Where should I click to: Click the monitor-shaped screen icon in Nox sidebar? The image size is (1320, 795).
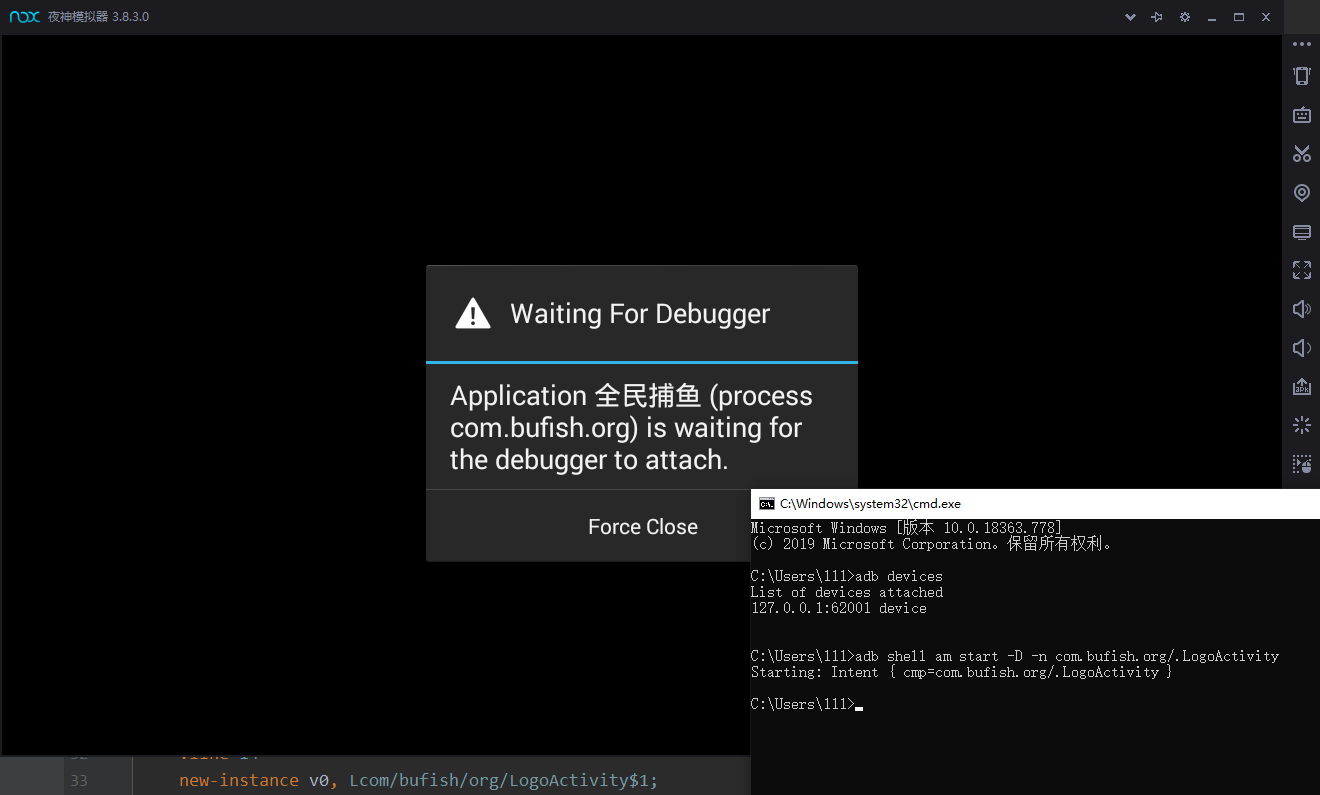coord(1301,232)
